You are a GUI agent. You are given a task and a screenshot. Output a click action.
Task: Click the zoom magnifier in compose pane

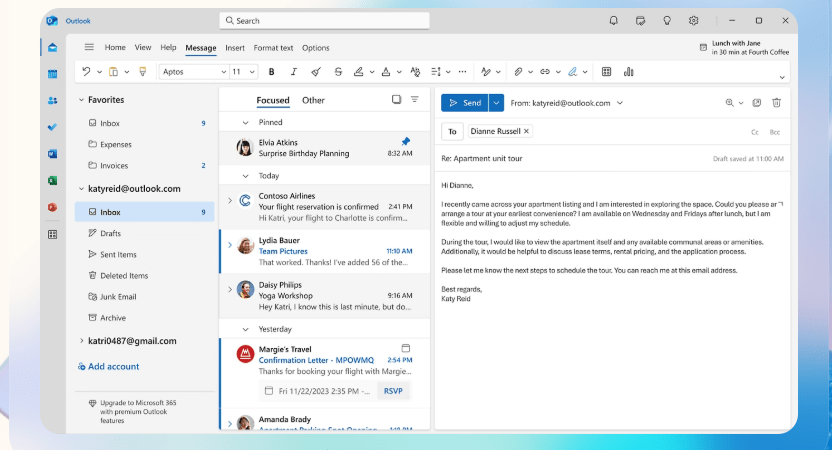tap(730, 103)
